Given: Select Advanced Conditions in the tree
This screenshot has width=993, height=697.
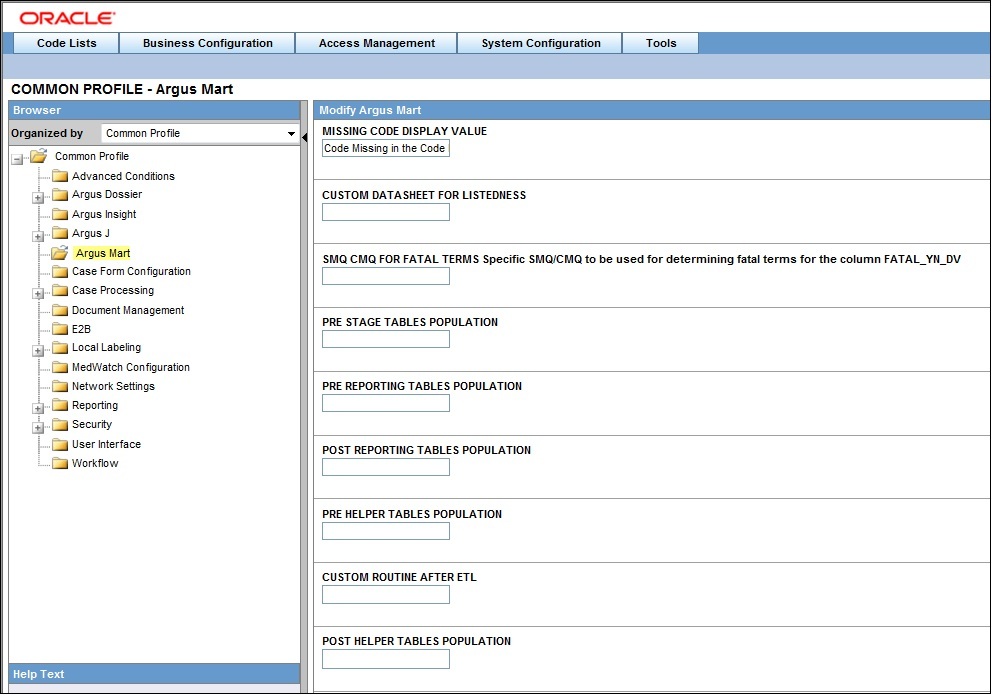Looking at the screenshot, I should click(123, 176).
